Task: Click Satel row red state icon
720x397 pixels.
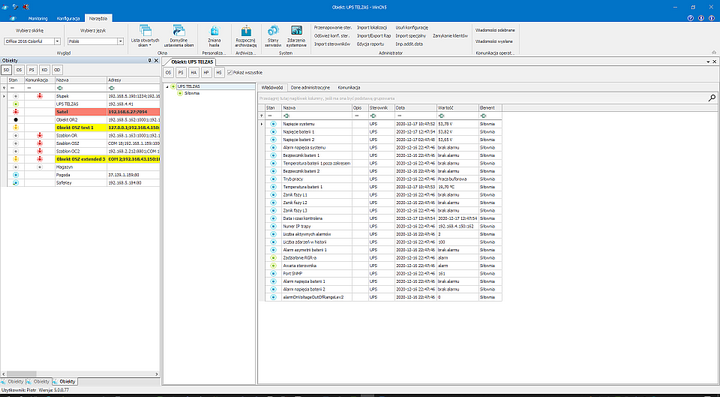Action: point(16,112)
